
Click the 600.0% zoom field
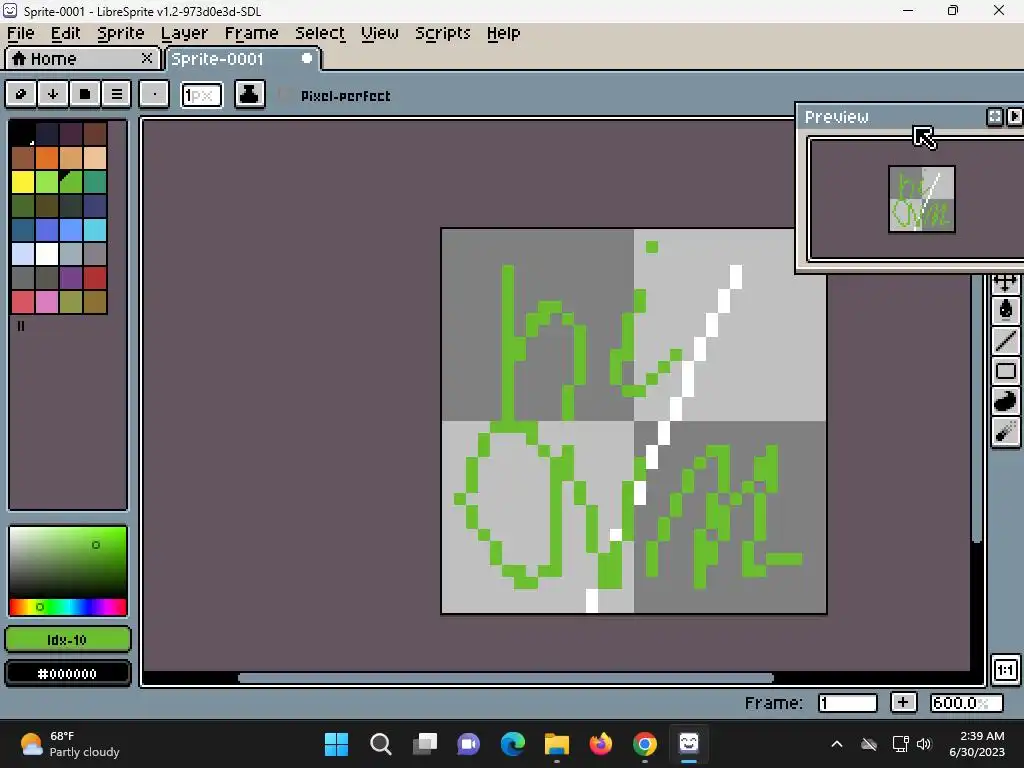tap(967, 703)
